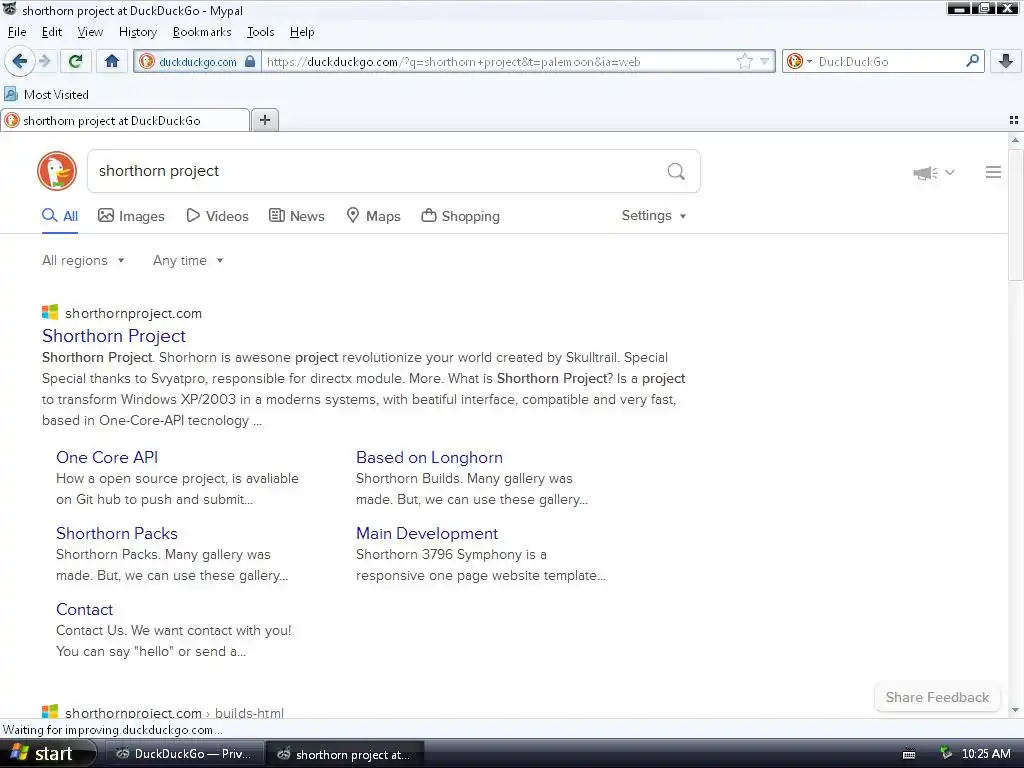
Task: Switch to the Shopping results tab
Action: coord(460,216)
